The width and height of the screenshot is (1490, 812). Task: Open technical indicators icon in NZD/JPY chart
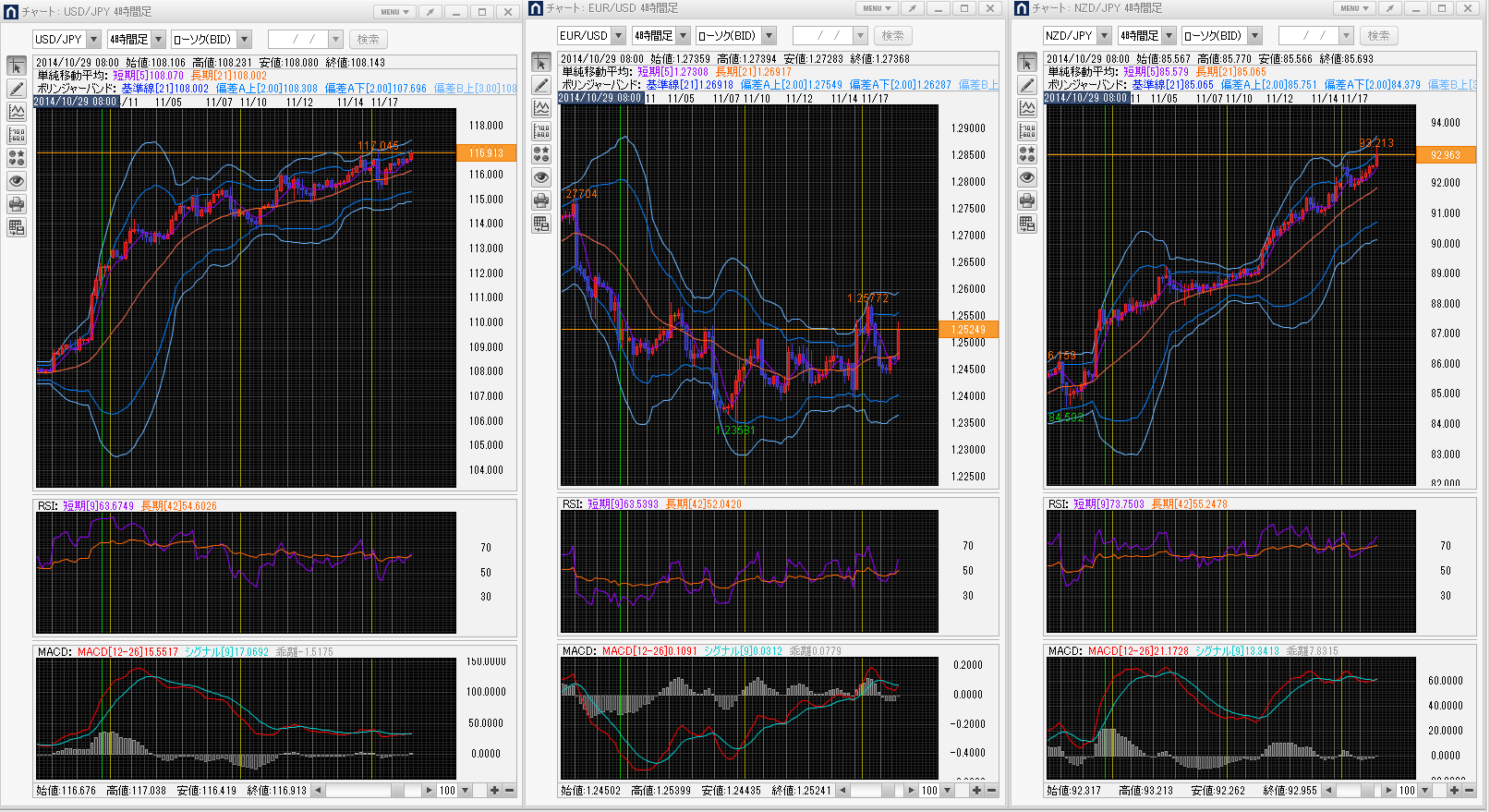[1027, 108]
